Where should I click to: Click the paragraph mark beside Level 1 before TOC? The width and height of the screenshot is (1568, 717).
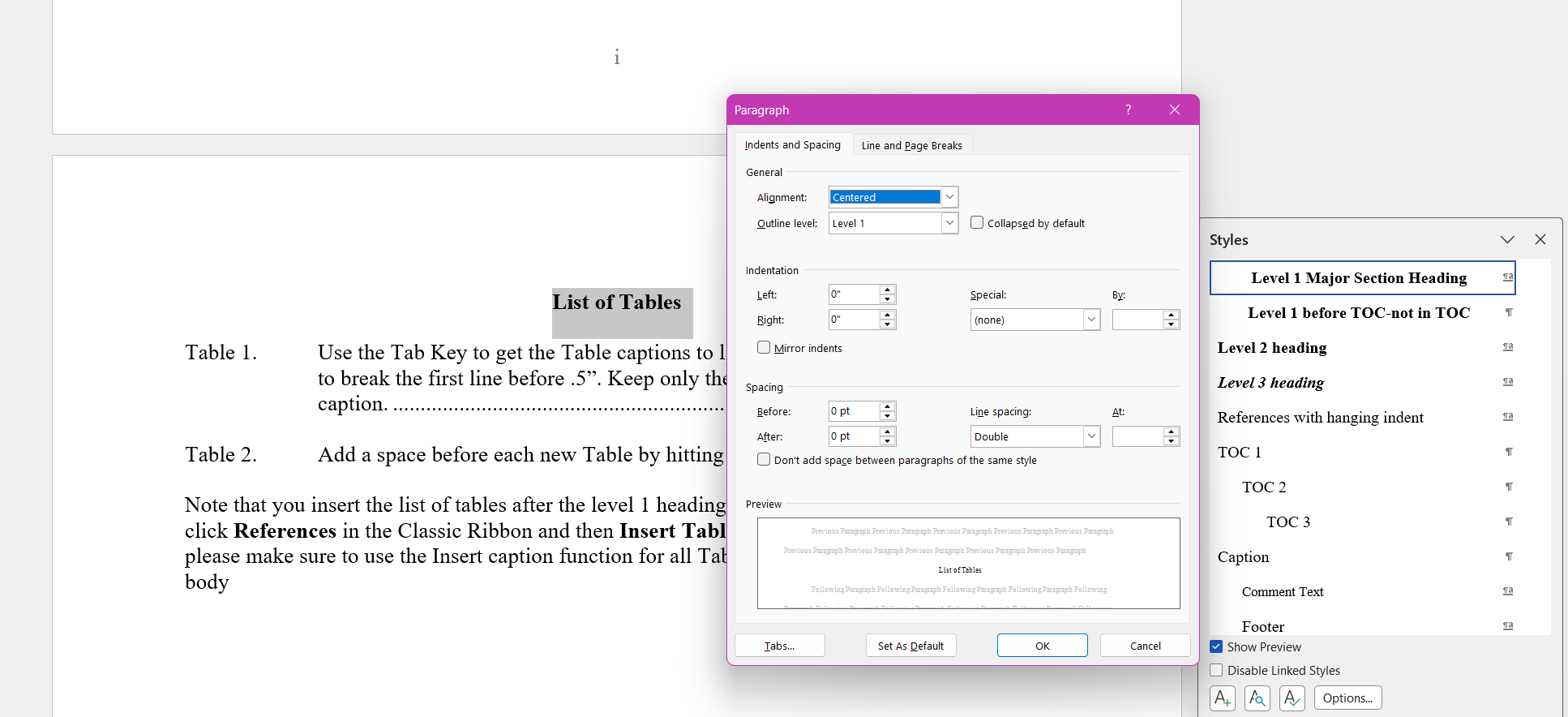(1509, 312)
